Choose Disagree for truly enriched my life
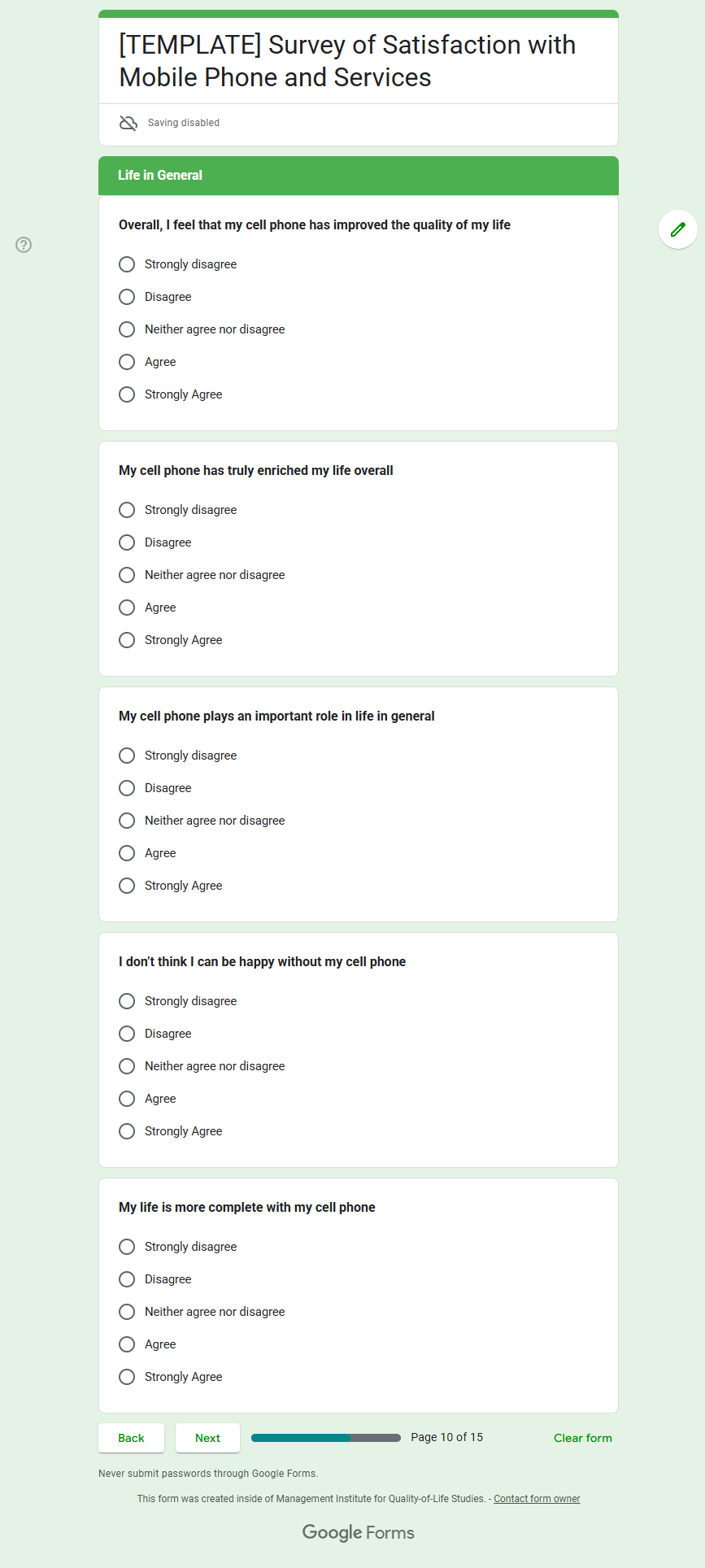 tap(127, 542)
